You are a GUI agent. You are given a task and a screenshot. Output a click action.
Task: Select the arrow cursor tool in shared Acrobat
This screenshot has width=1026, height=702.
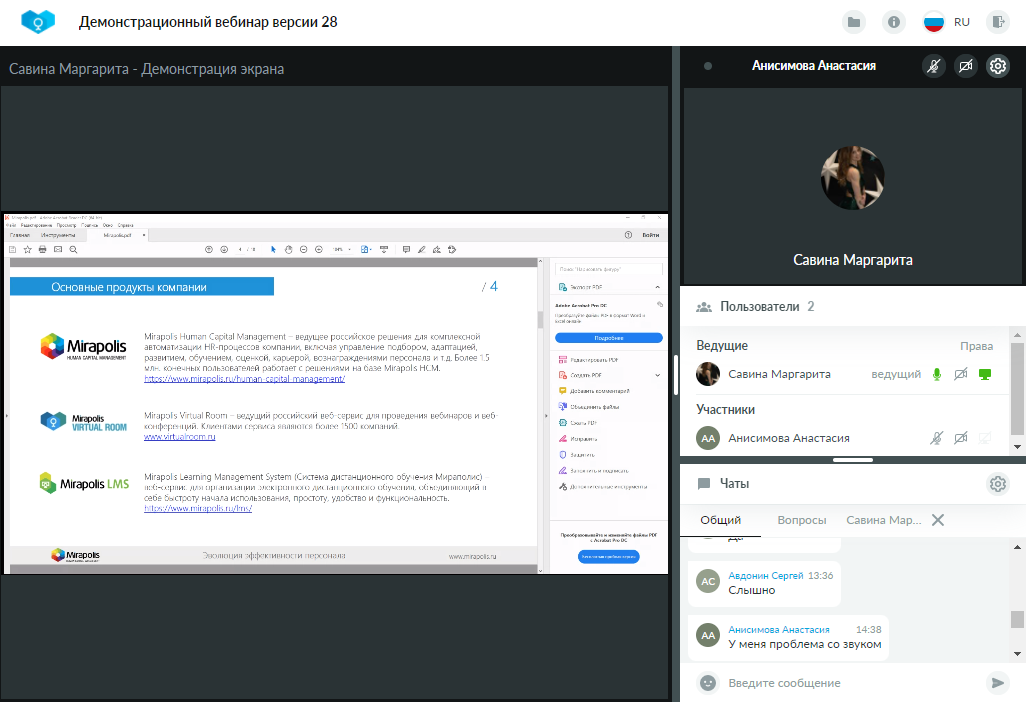point(273,249)
